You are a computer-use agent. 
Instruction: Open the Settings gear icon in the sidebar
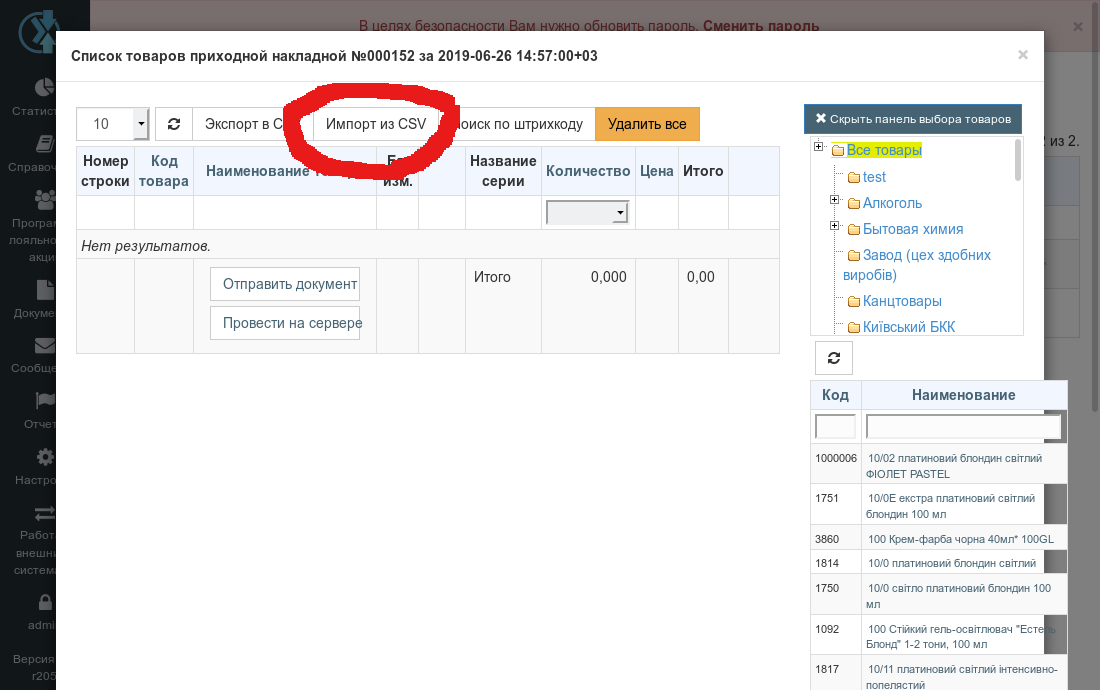point(45,457)
